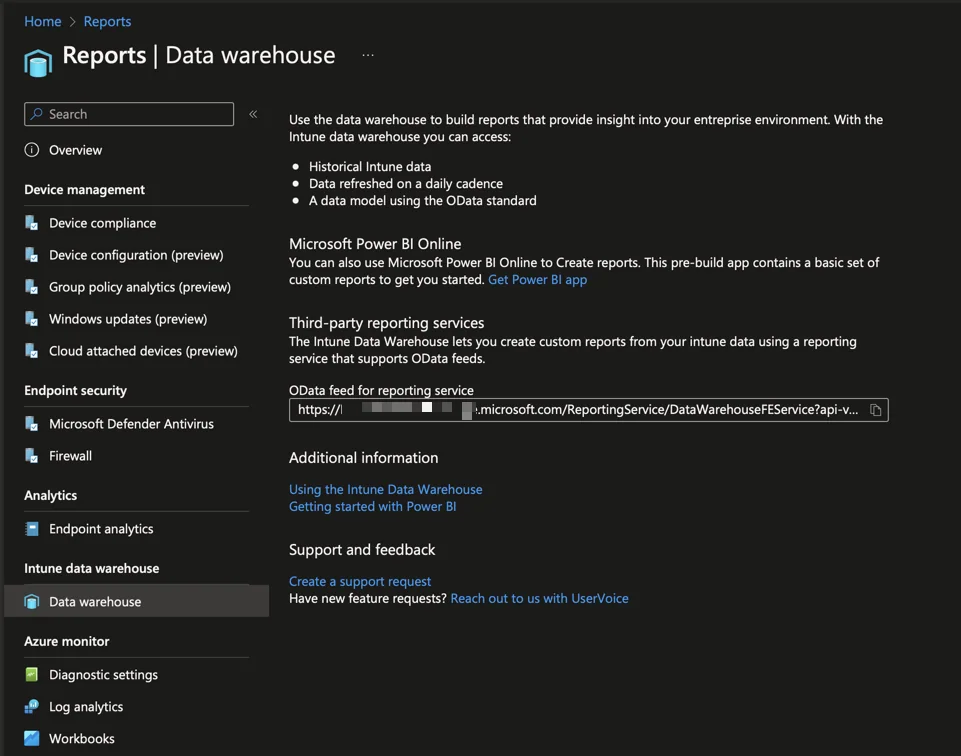
Task: Click the Firewall report icon
Action: tap(32, 456)
